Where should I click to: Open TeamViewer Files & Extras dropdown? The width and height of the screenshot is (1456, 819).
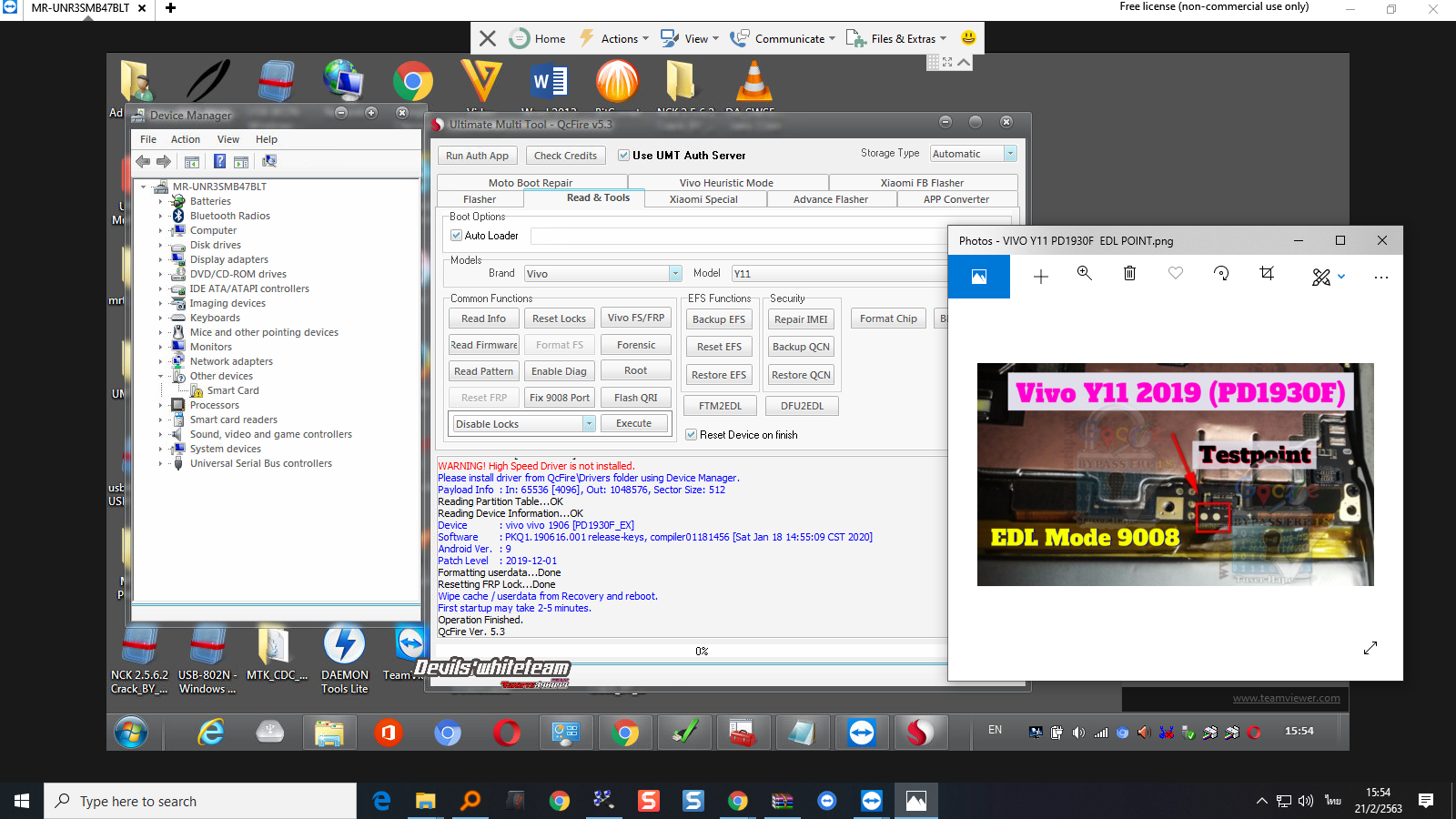tap(897, 38)
